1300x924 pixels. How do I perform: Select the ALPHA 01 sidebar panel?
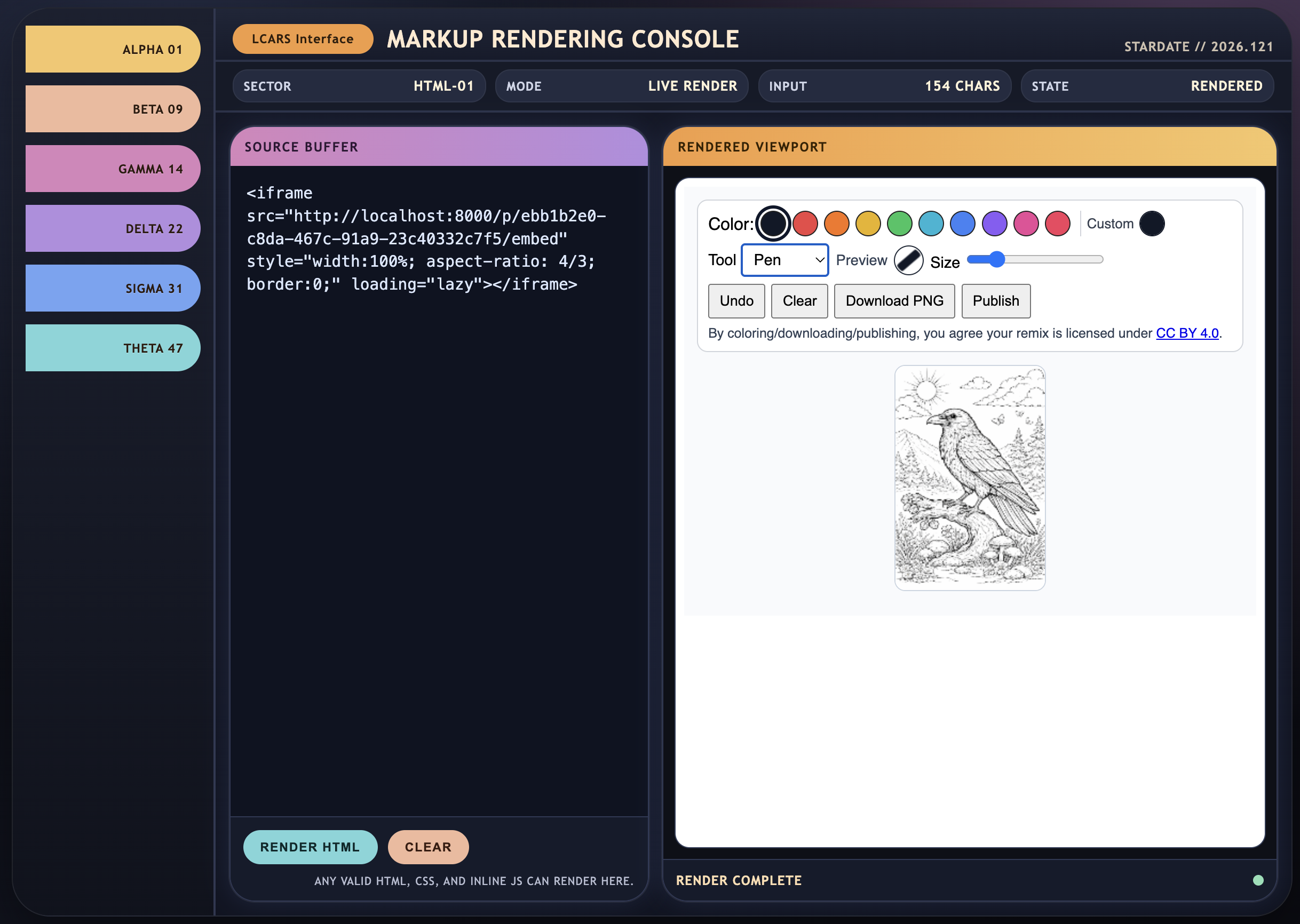click(x=112, y=49)
